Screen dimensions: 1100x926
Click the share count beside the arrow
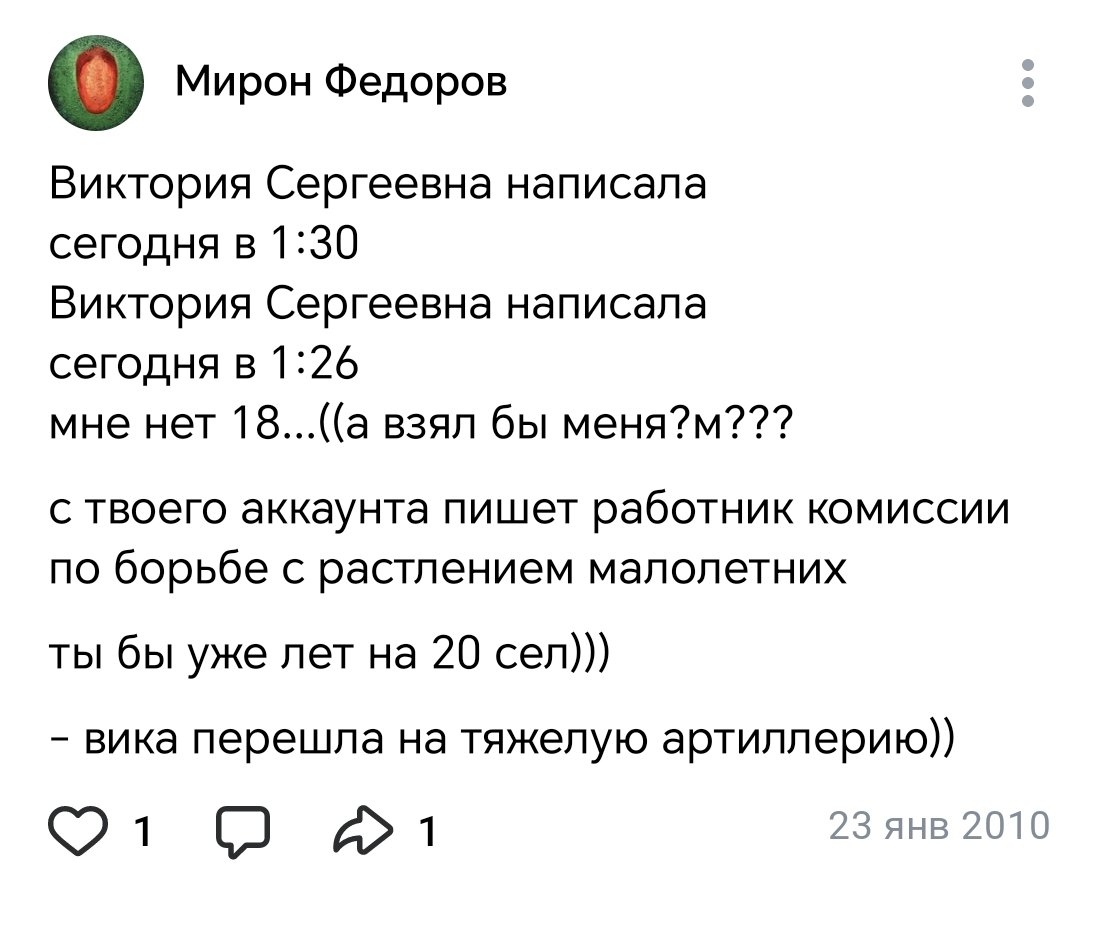pyautogui.click(x=427, y=832)
